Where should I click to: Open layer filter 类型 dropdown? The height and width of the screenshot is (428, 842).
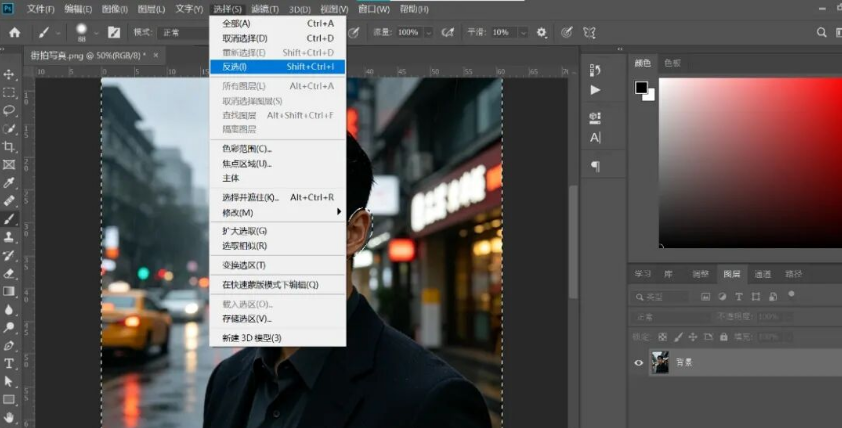pos(660,296)
